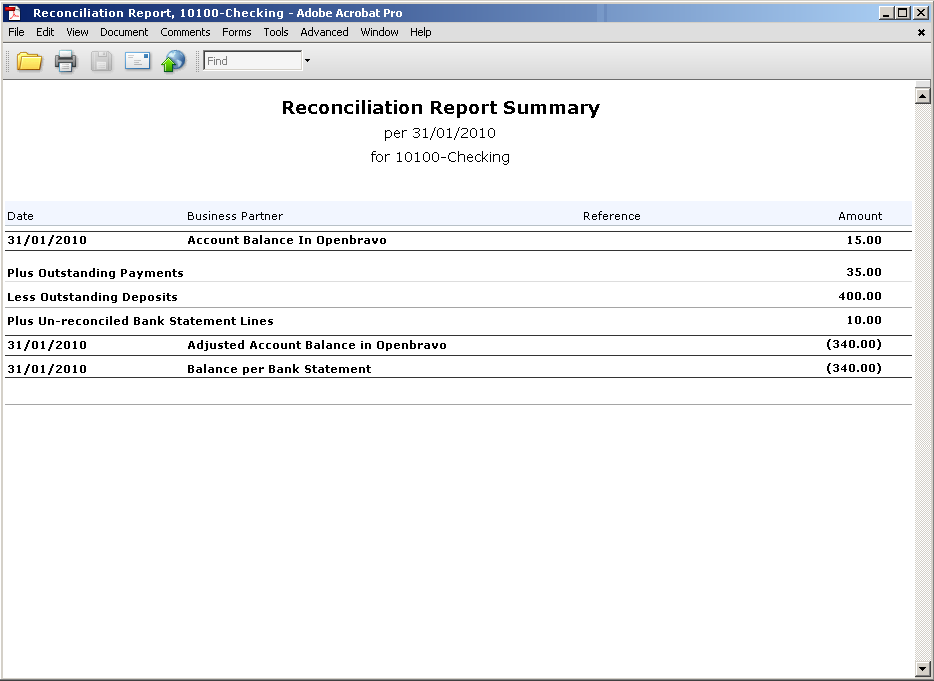Open the Tools menu

[276, 32]
